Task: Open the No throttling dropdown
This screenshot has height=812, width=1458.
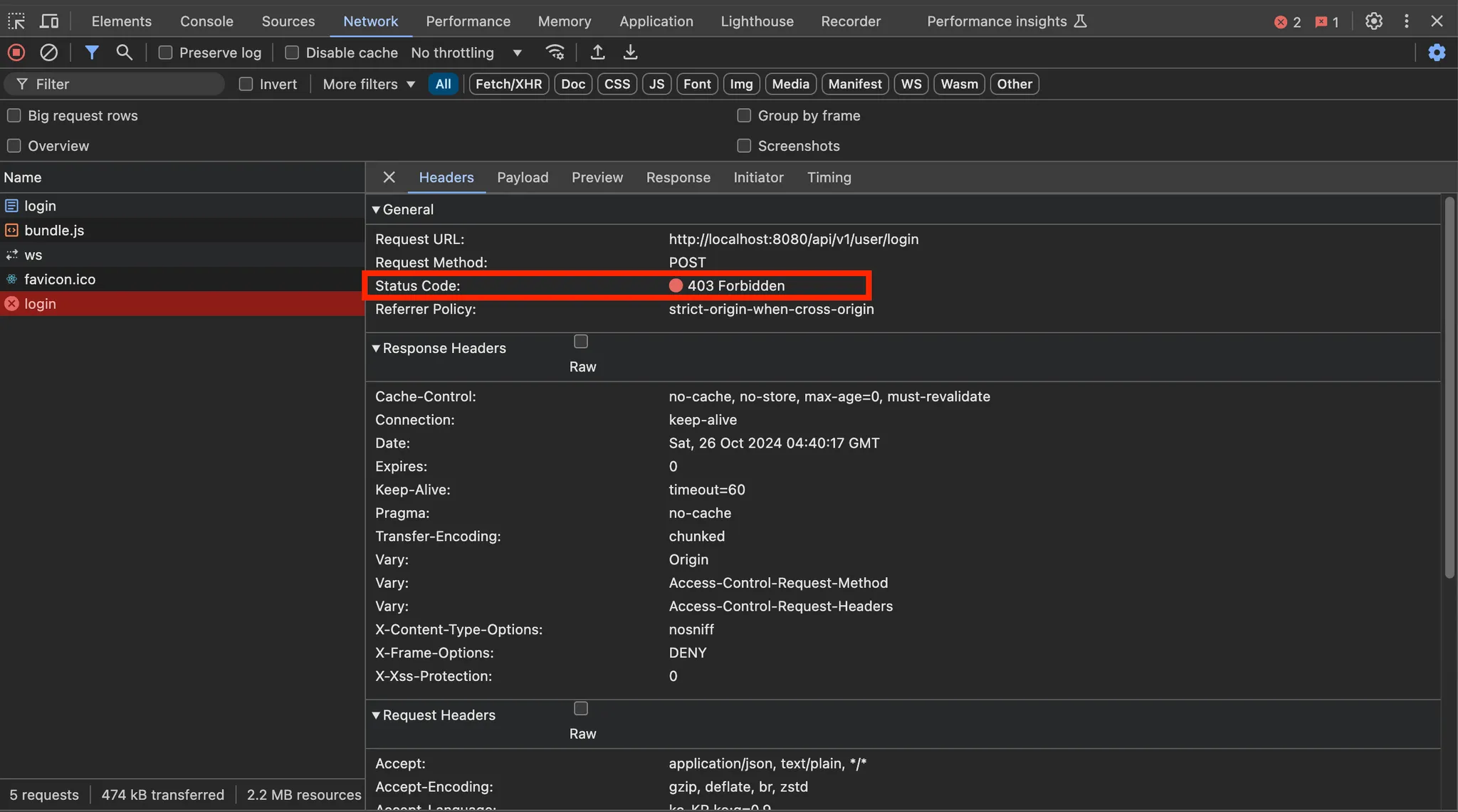Action: 466,53
